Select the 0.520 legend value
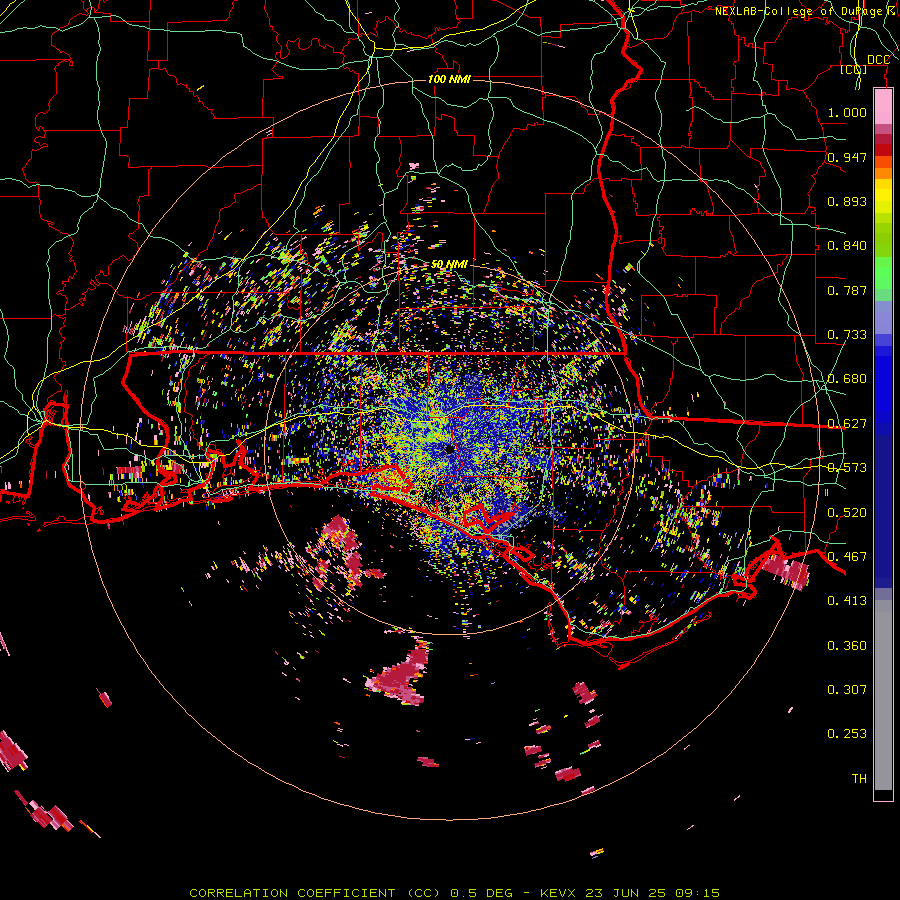900x900 pixels. click(847, 513)
